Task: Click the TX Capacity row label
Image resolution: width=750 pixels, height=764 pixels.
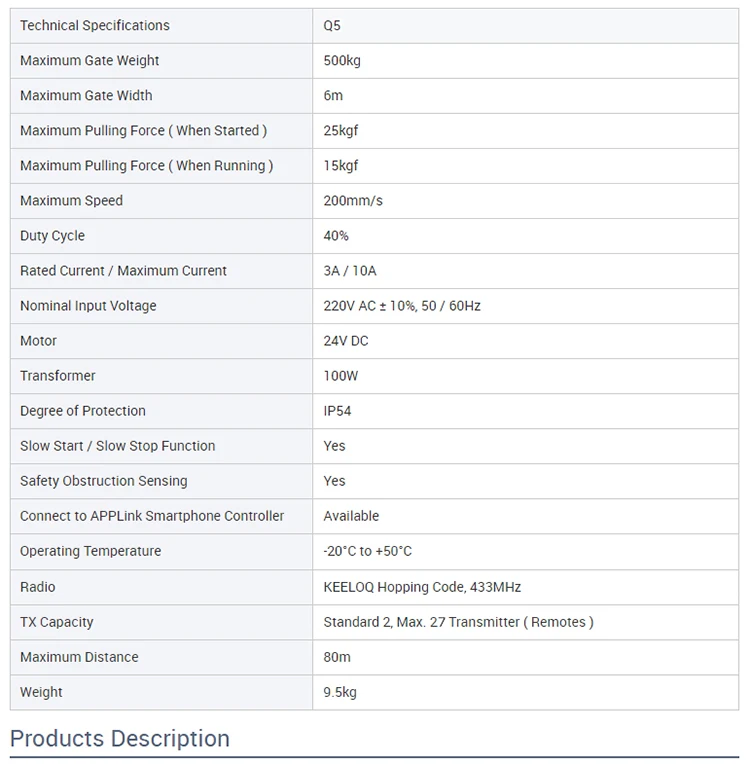Action: (x=57, y=621)
